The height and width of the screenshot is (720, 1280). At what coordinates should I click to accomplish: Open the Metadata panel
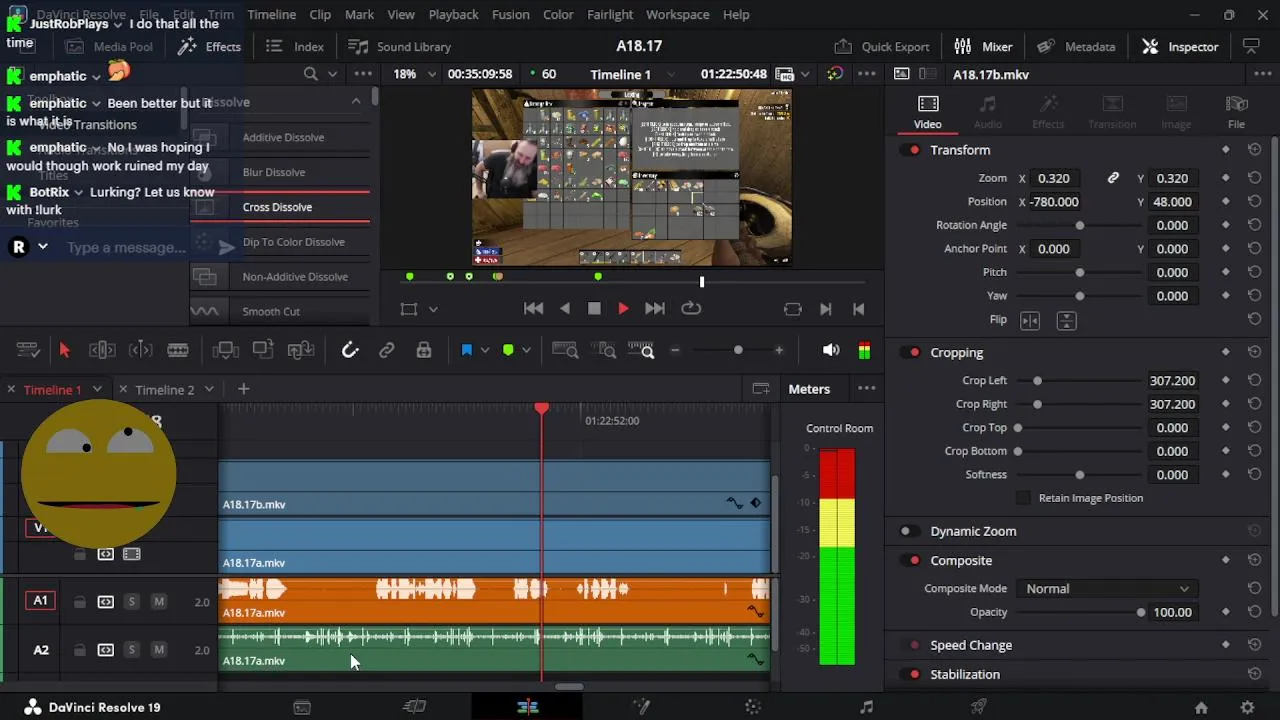click(1076, 47)
